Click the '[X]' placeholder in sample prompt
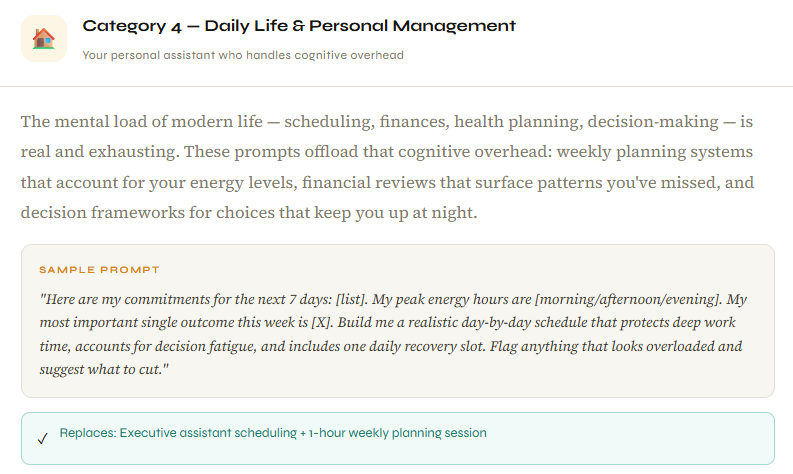793x474 pixels. (322, 323)
